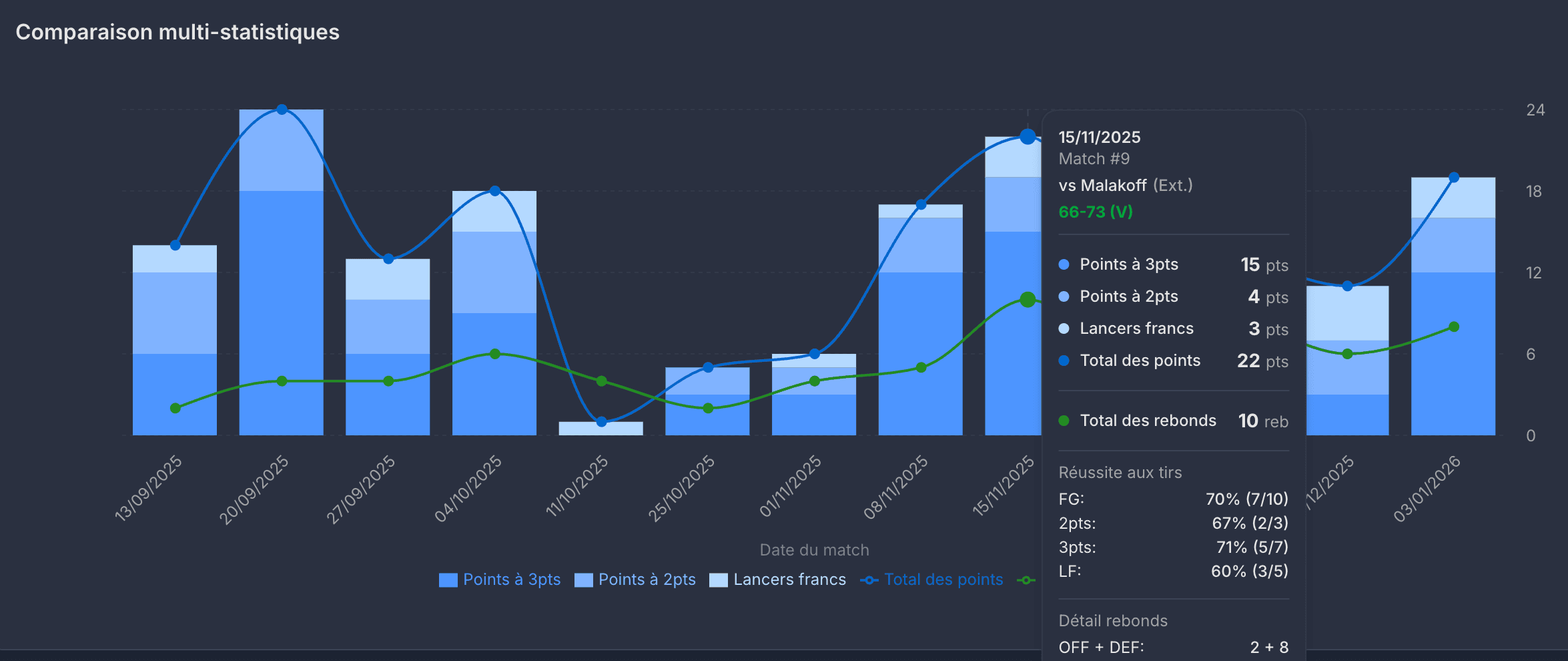The height and width of the screenshot is (661, 1568).
Task: Select green rebounds dot for 01/11/2025
Action: tap(814, 381)
